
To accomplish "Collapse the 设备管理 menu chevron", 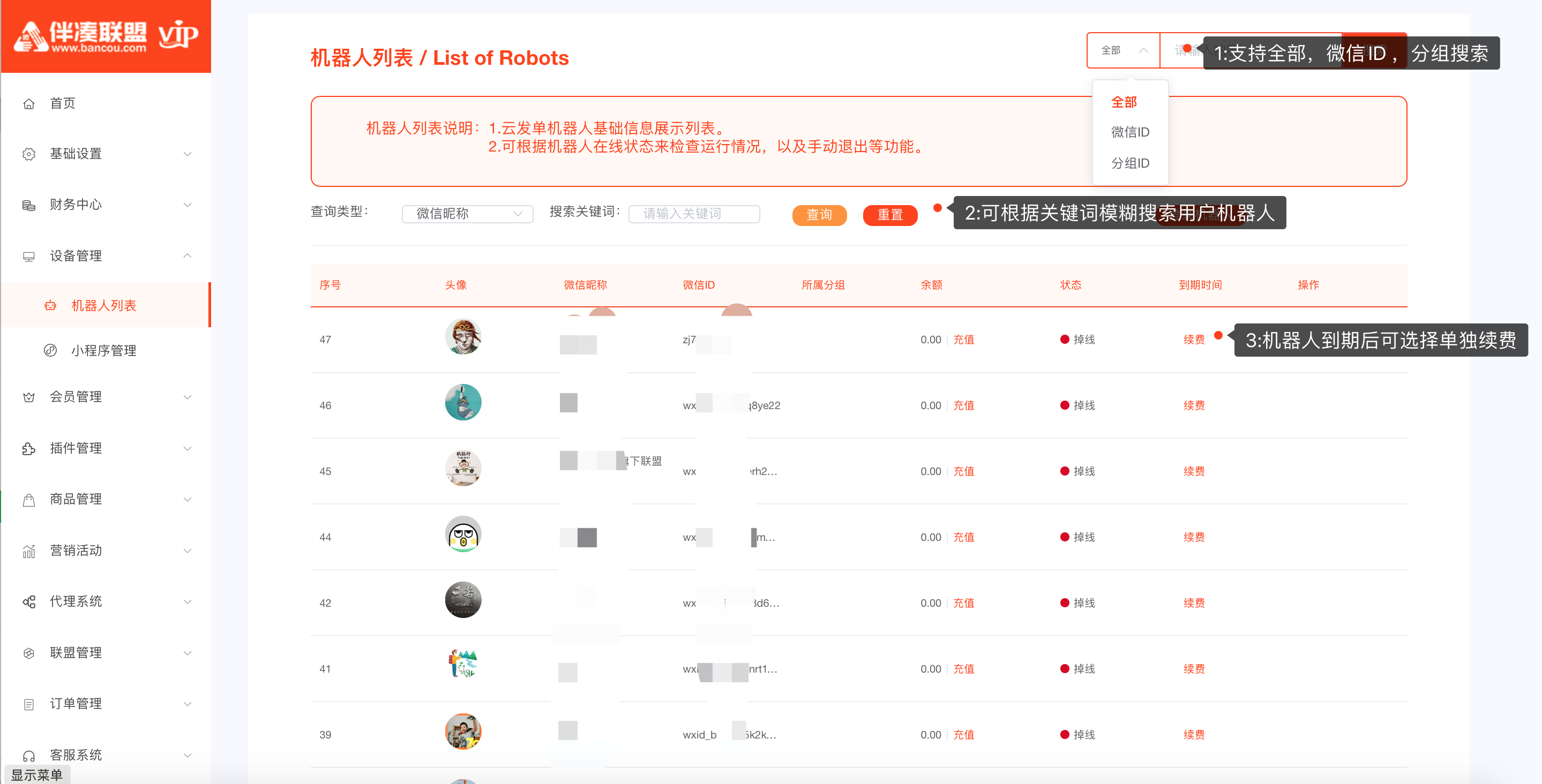I will [188, 256].
